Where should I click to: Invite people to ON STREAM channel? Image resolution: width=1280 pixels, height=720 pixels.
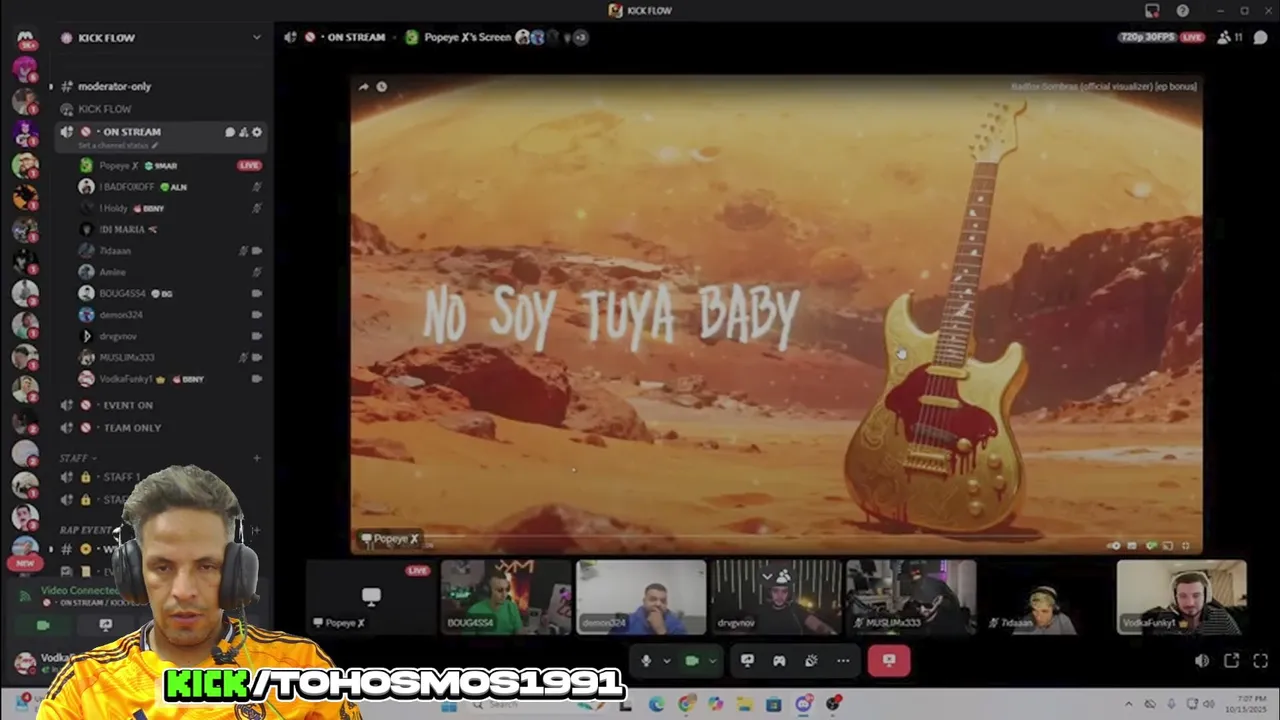click(x=243, y=132)
